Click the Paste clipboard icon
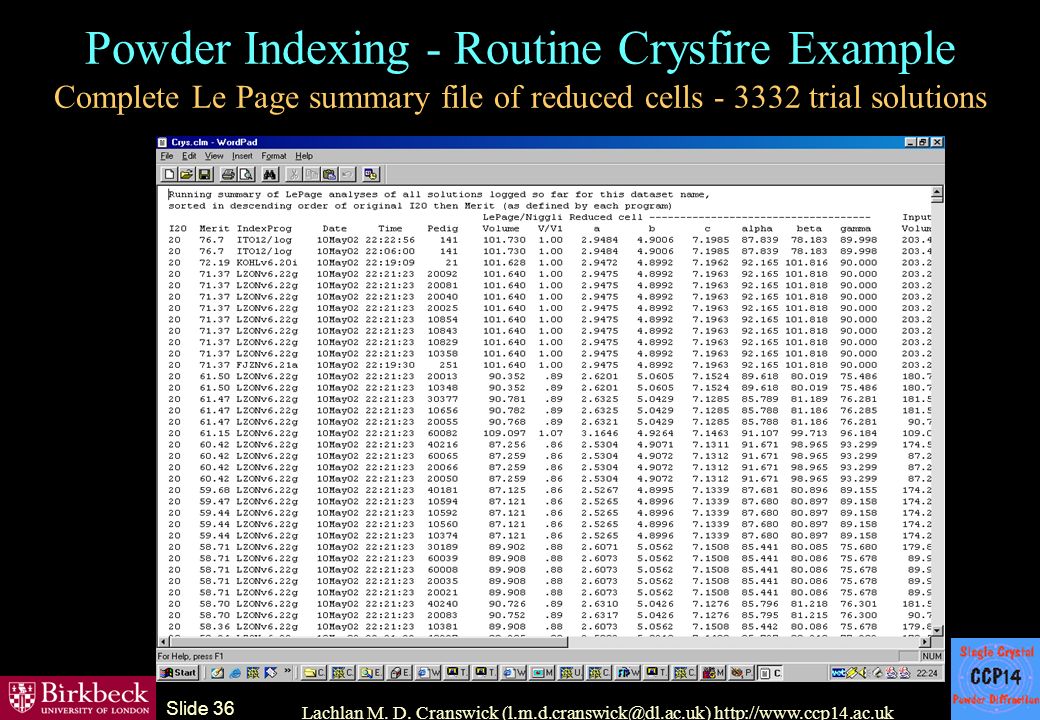This screenshot has width=1040, height=720. point(329,174)
